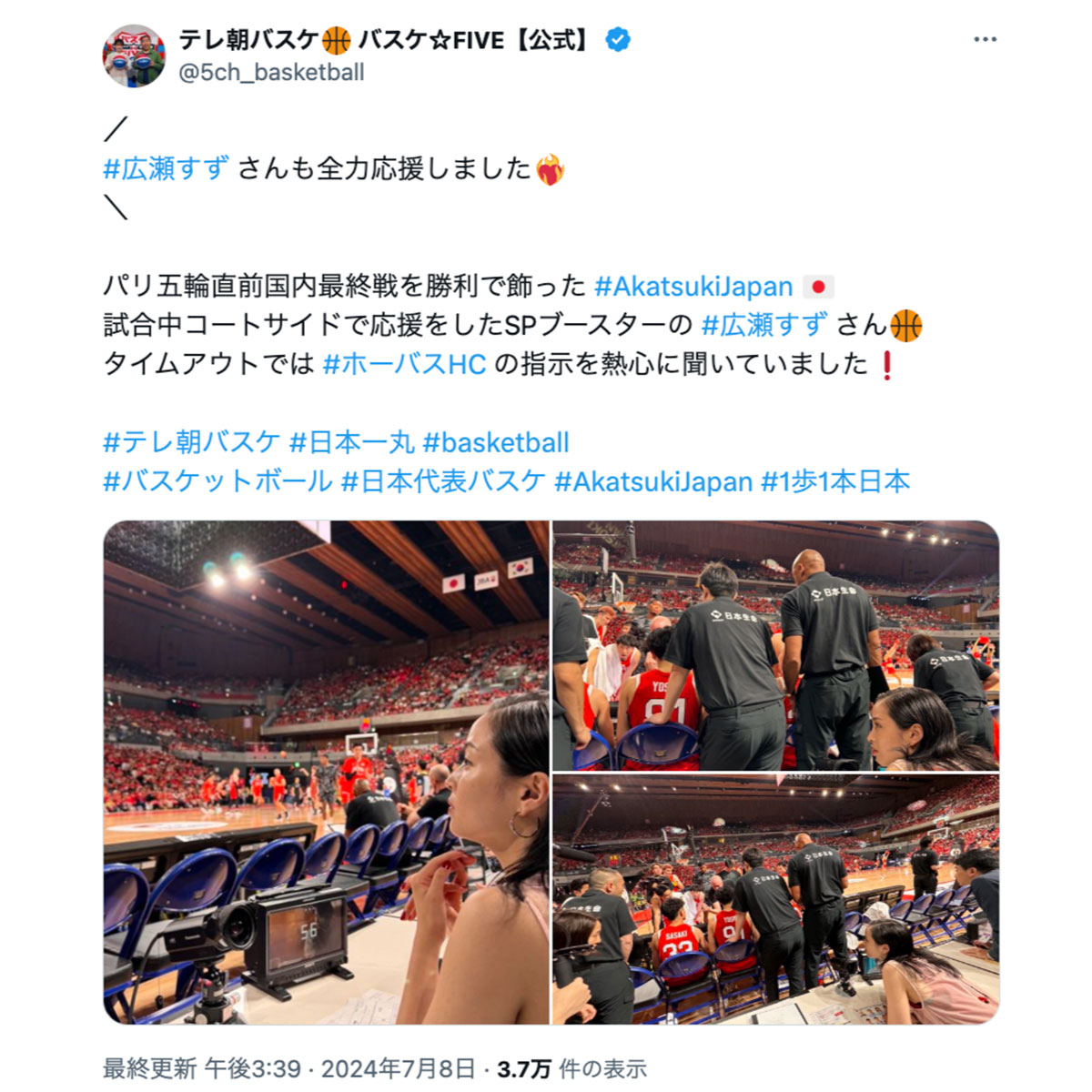Open the three-dot more options menu

coord(985,40)
